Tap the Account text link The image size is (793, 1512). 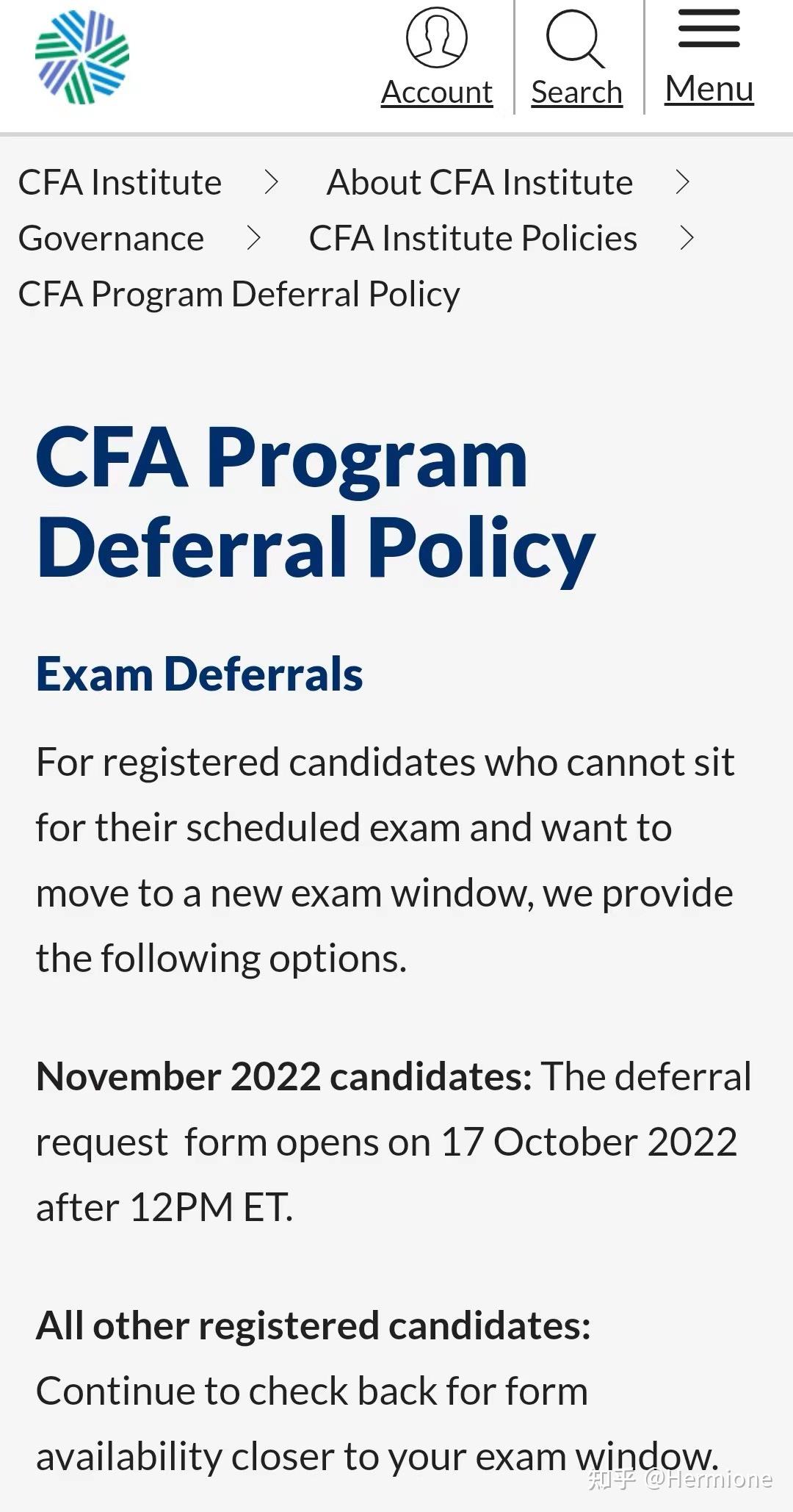coord(437,93)
